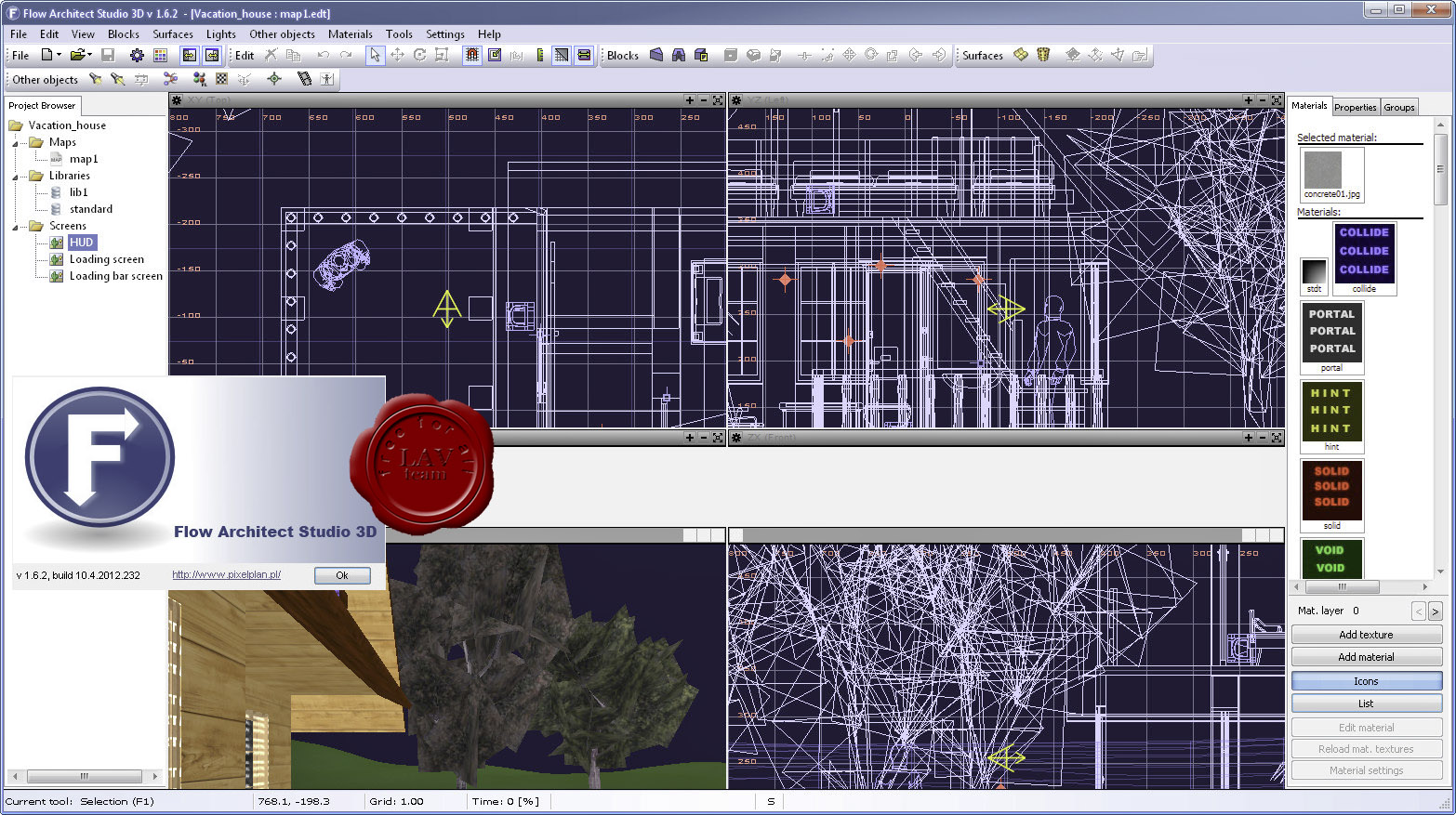
Task: Open the Open-folder dropdown arrow
Action: tap(90, 55)
